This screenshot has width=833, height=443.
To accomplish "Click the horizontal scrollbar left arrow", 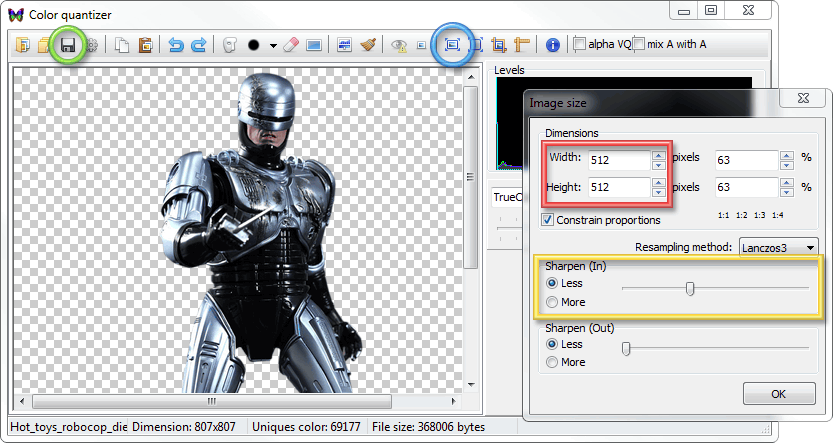I will click(x=22, y=401).
